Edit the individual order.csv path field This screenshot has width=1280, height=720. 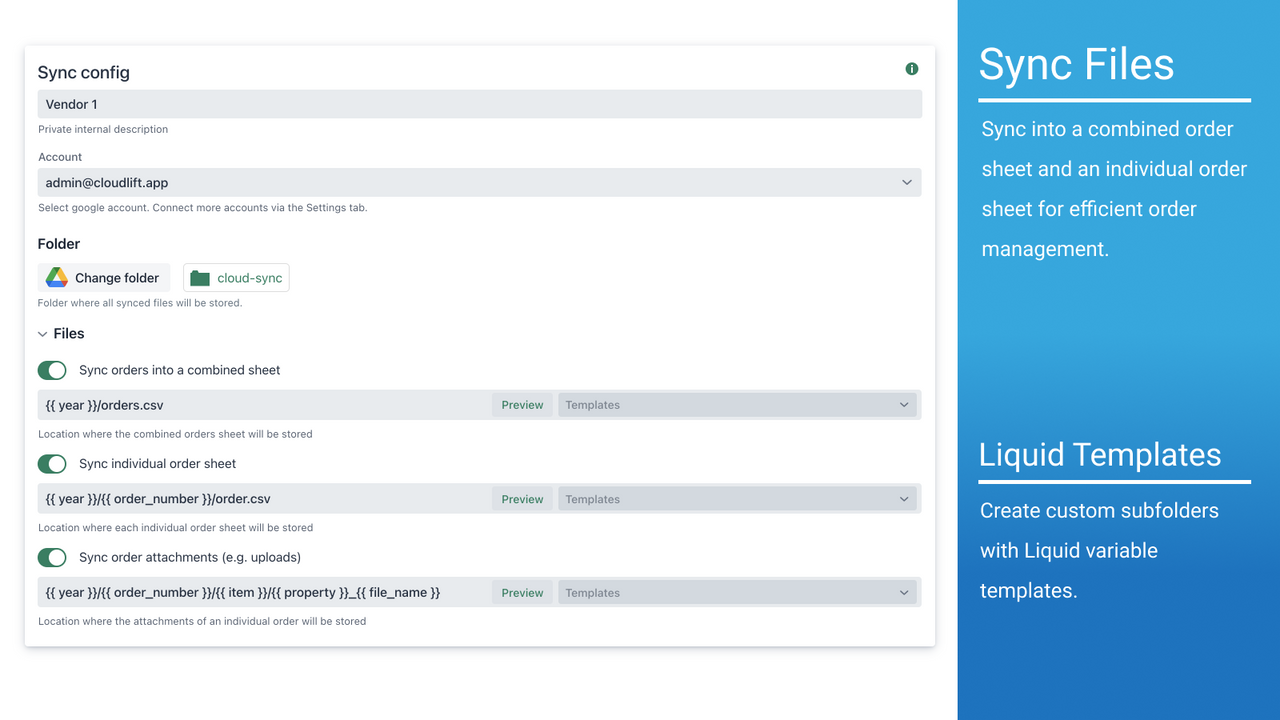(x=265, y=499)
